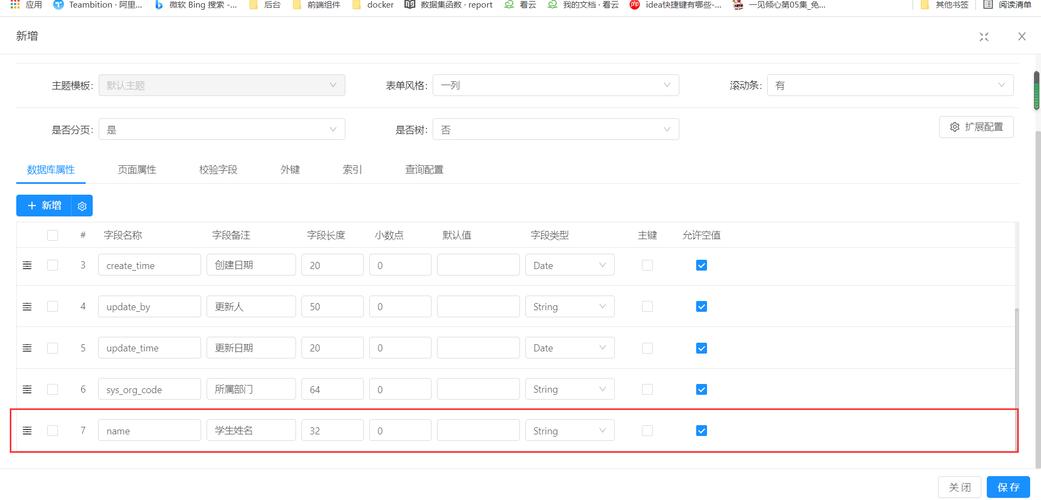Click the 小数点 input in update_by row
The image size is (1041, 500).
[400, 307]
